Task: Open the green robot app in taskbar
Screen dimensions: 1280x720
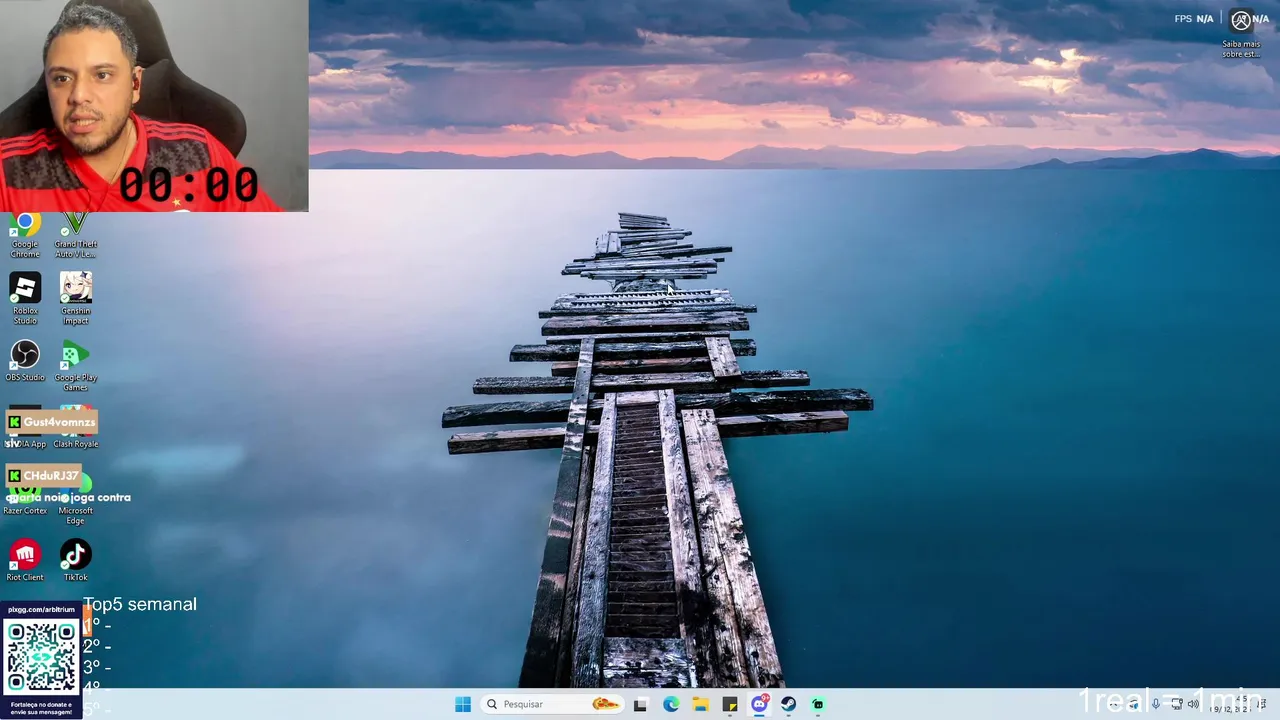Action: tap(818, 704)
